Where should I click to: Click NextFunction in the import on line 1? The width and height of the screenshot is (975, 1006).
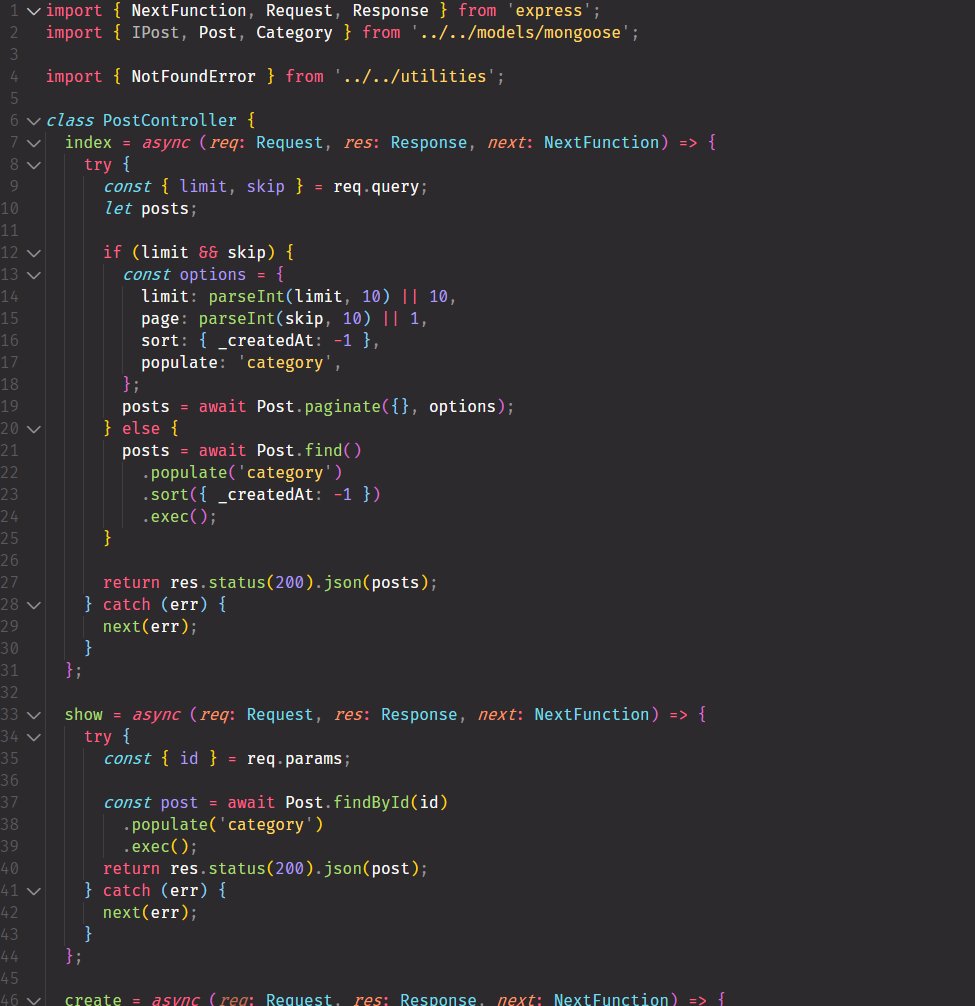tap(189, 11)
